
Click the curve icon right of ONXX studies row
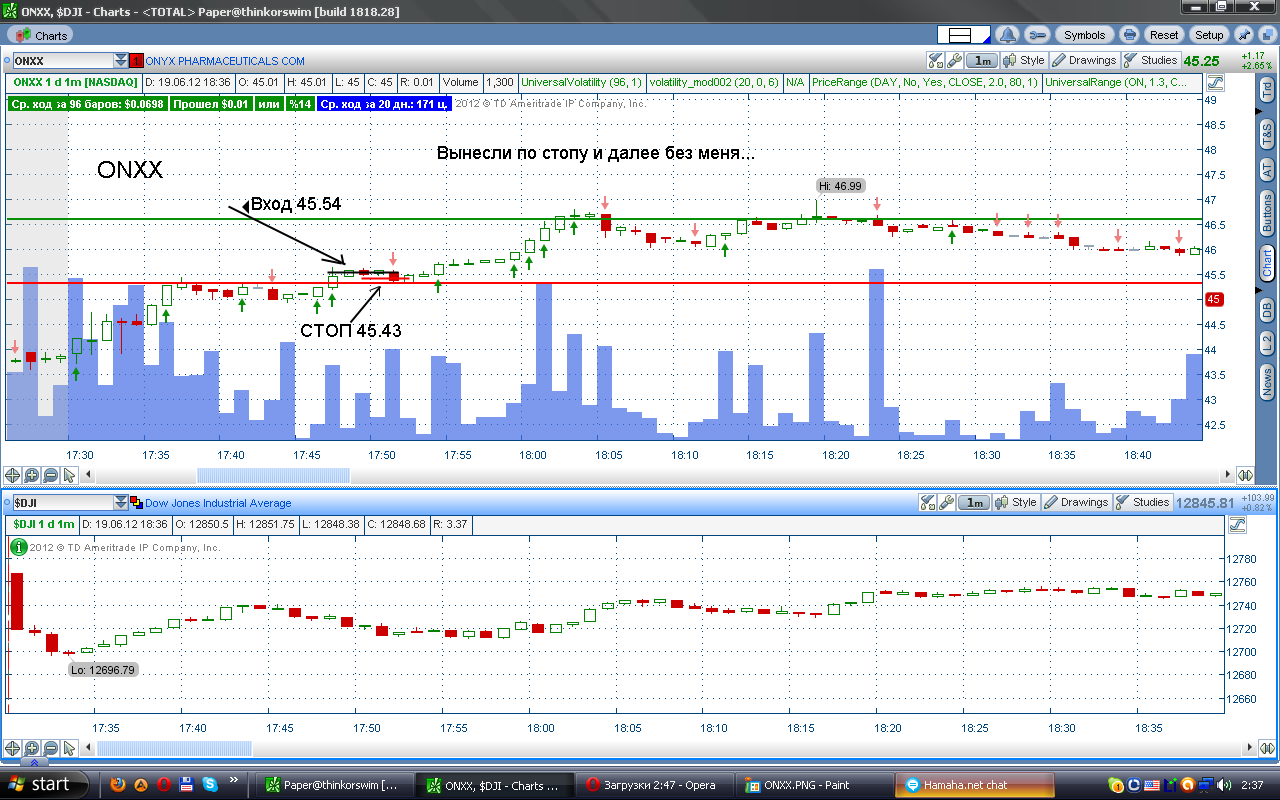1215,82
